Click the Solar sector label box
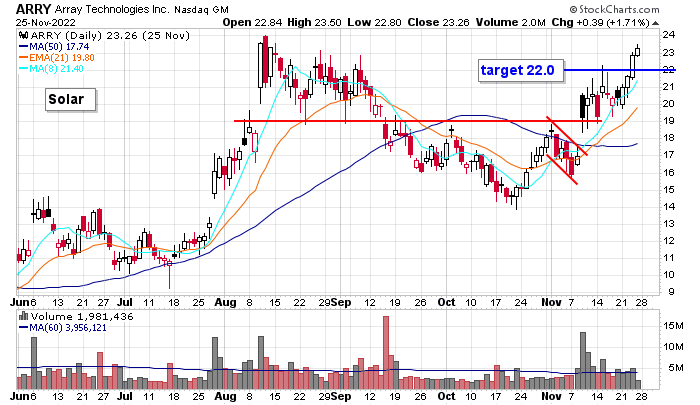 [71, 99]
